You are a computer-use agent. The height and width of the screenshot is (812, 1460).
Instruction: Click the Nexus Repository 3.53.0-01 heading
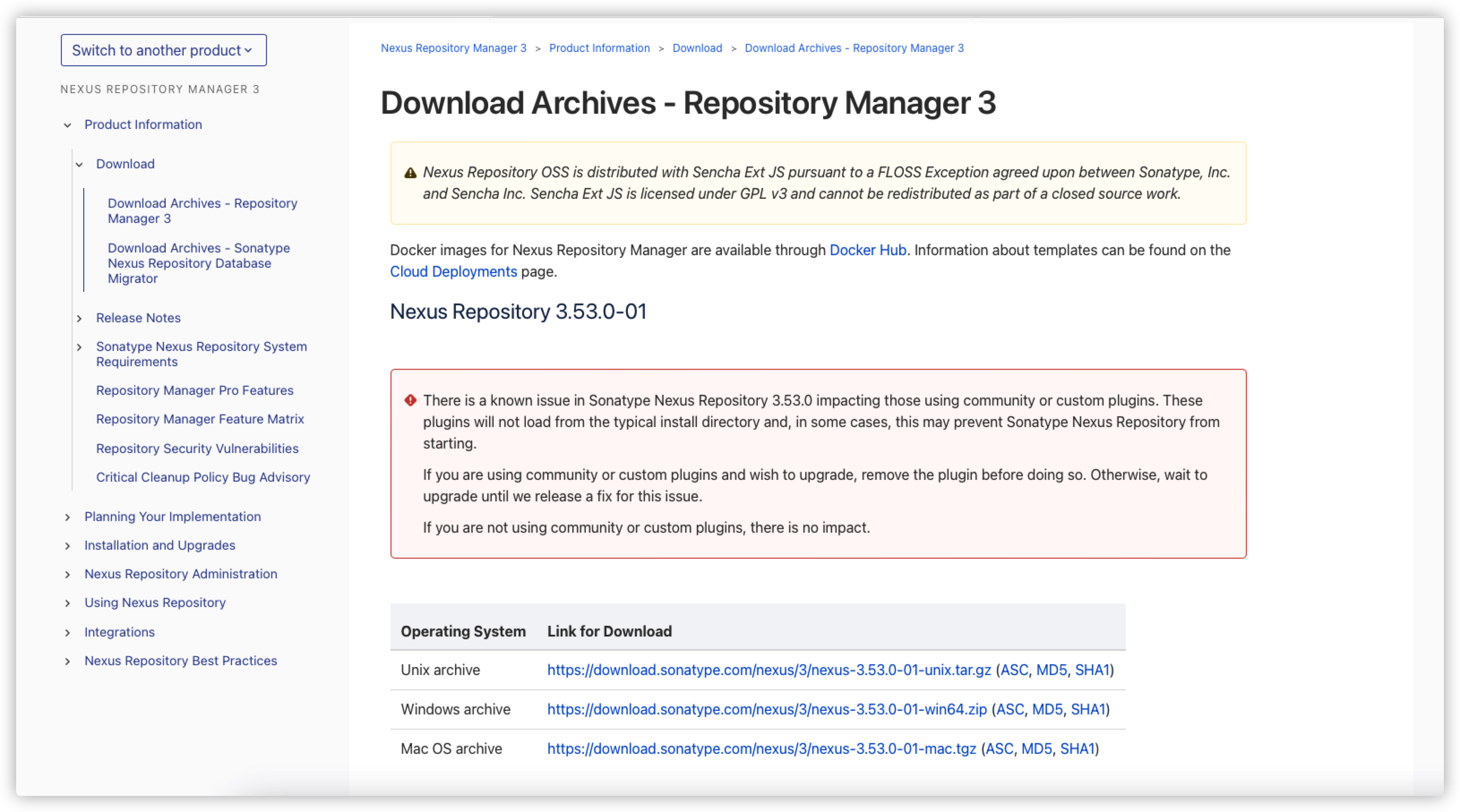click(518, 311)
